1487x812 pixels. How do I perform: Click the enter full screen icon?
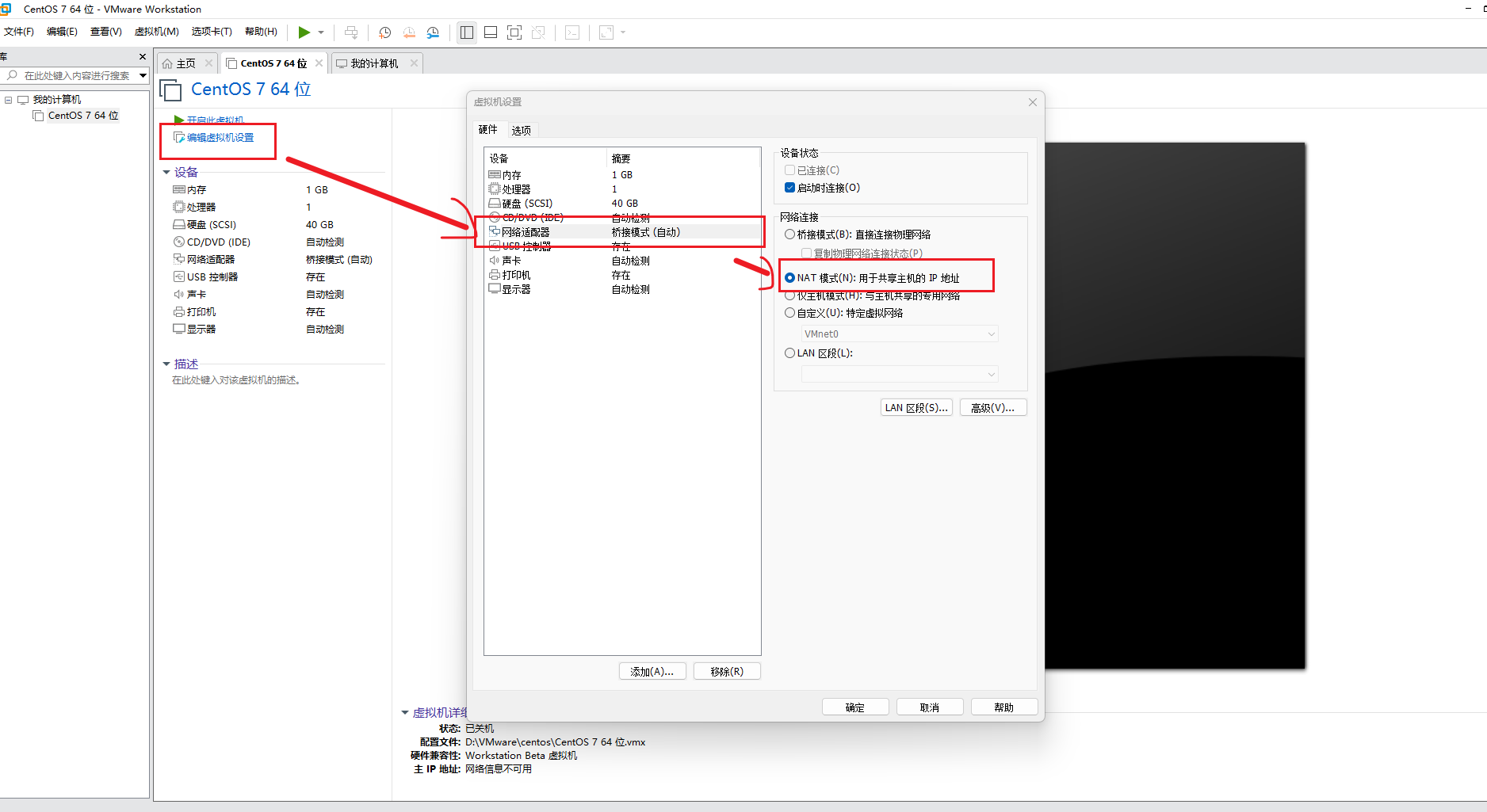tap(514, 32)
